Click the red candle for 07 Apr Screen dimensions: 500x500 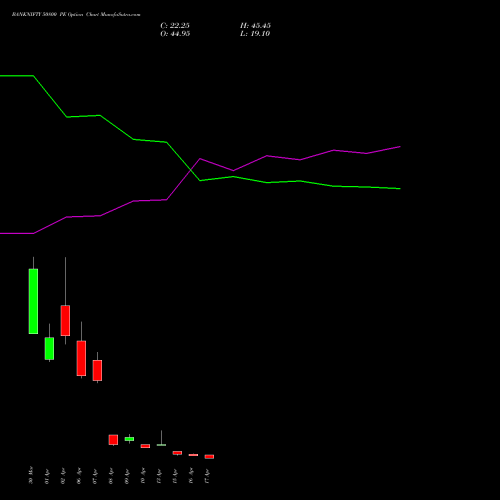point(97,370)
